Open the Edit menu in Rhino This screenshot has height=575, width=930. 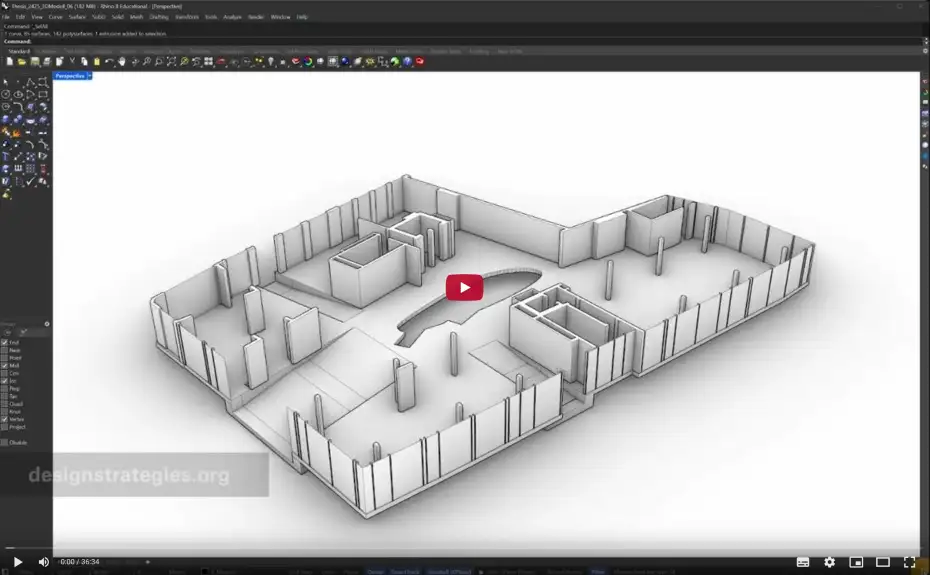pyautogui.click(x=20, y=17)
